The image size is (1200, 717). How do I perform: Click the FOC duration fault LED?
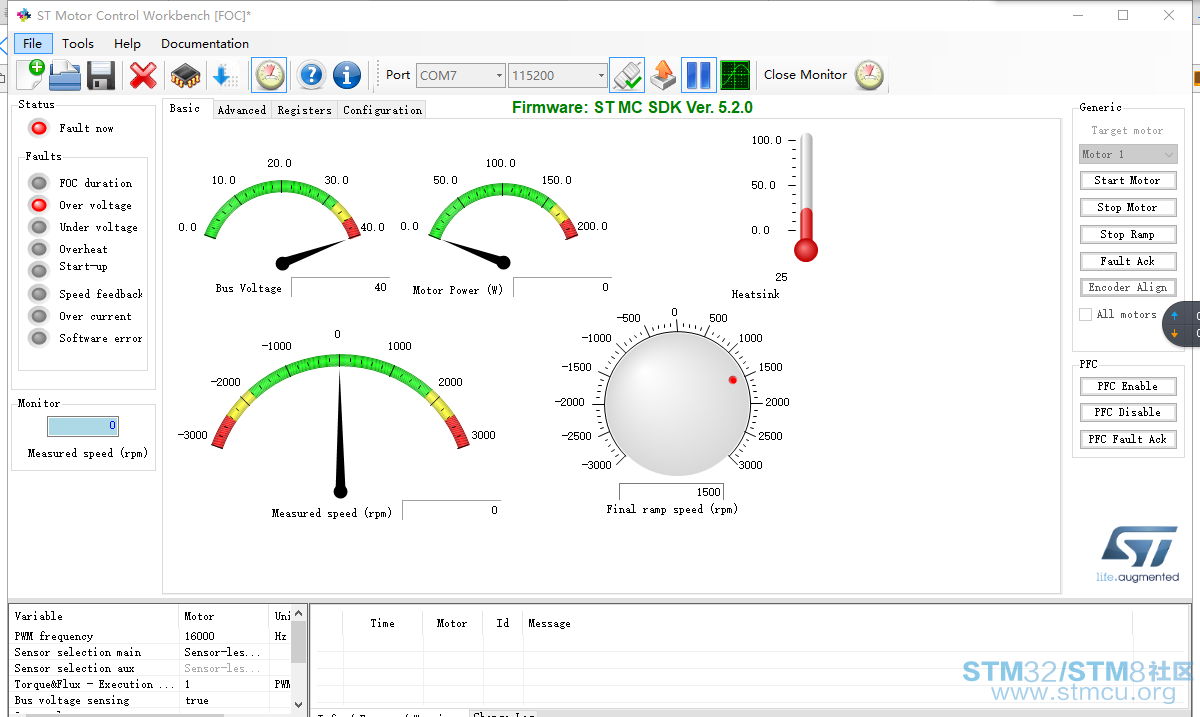pos(38,183)
